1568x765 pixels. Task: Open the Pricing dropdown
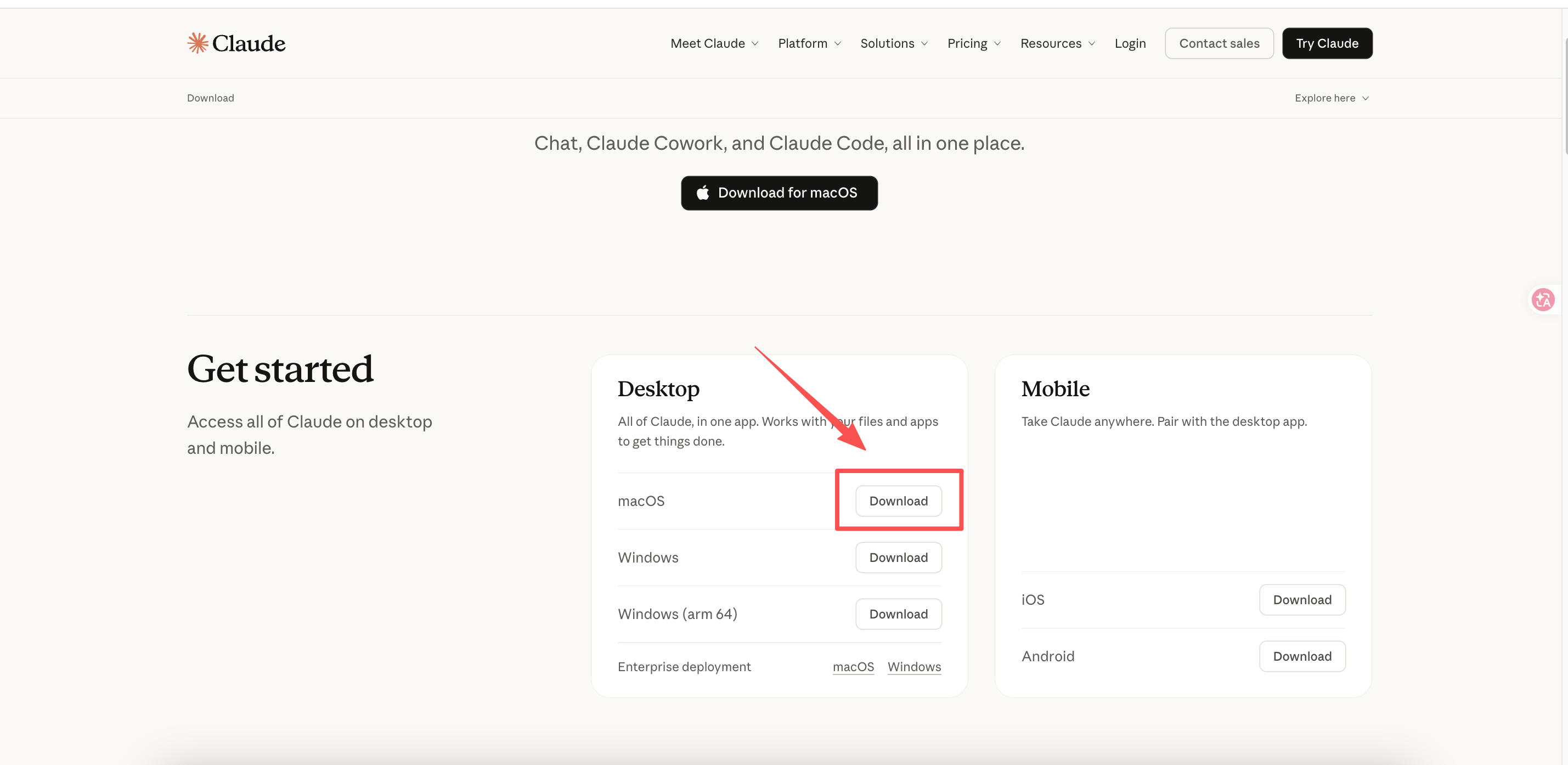click(x=973, y=44)
